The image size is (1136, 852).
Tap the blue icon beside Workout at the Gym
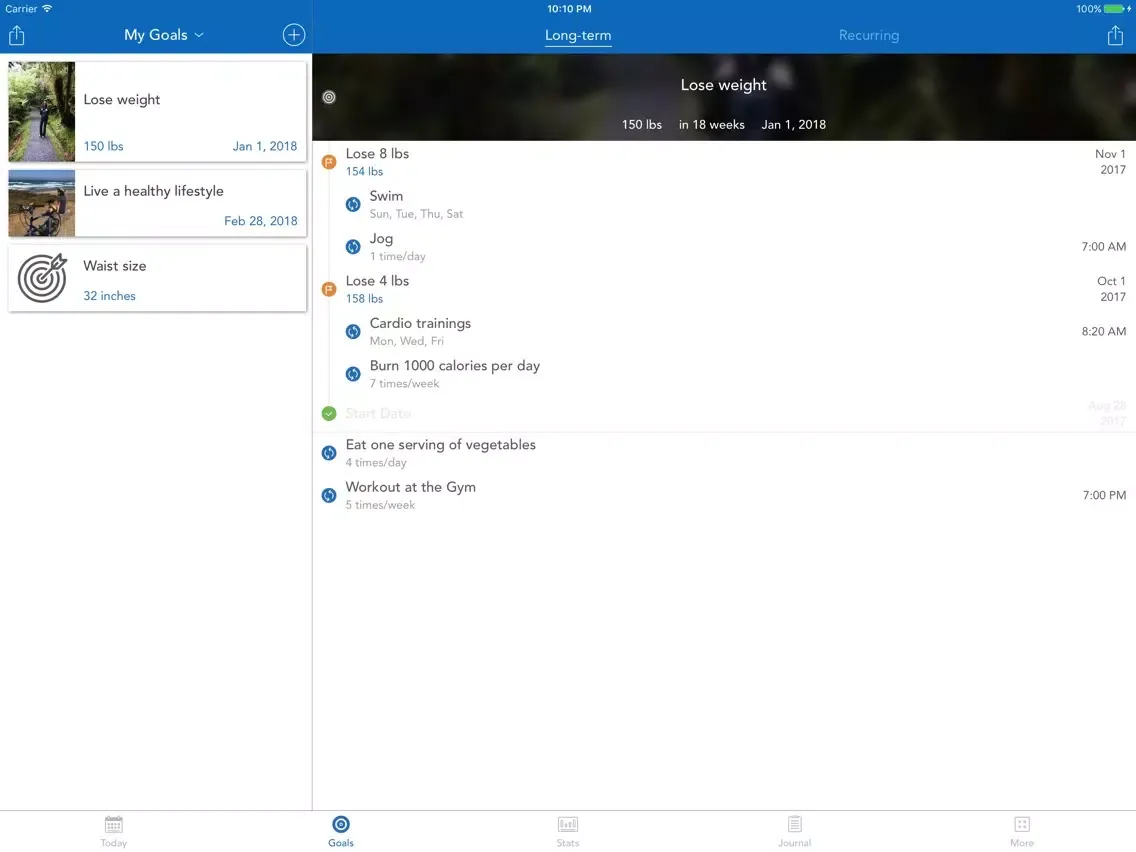tap(328, 495)
